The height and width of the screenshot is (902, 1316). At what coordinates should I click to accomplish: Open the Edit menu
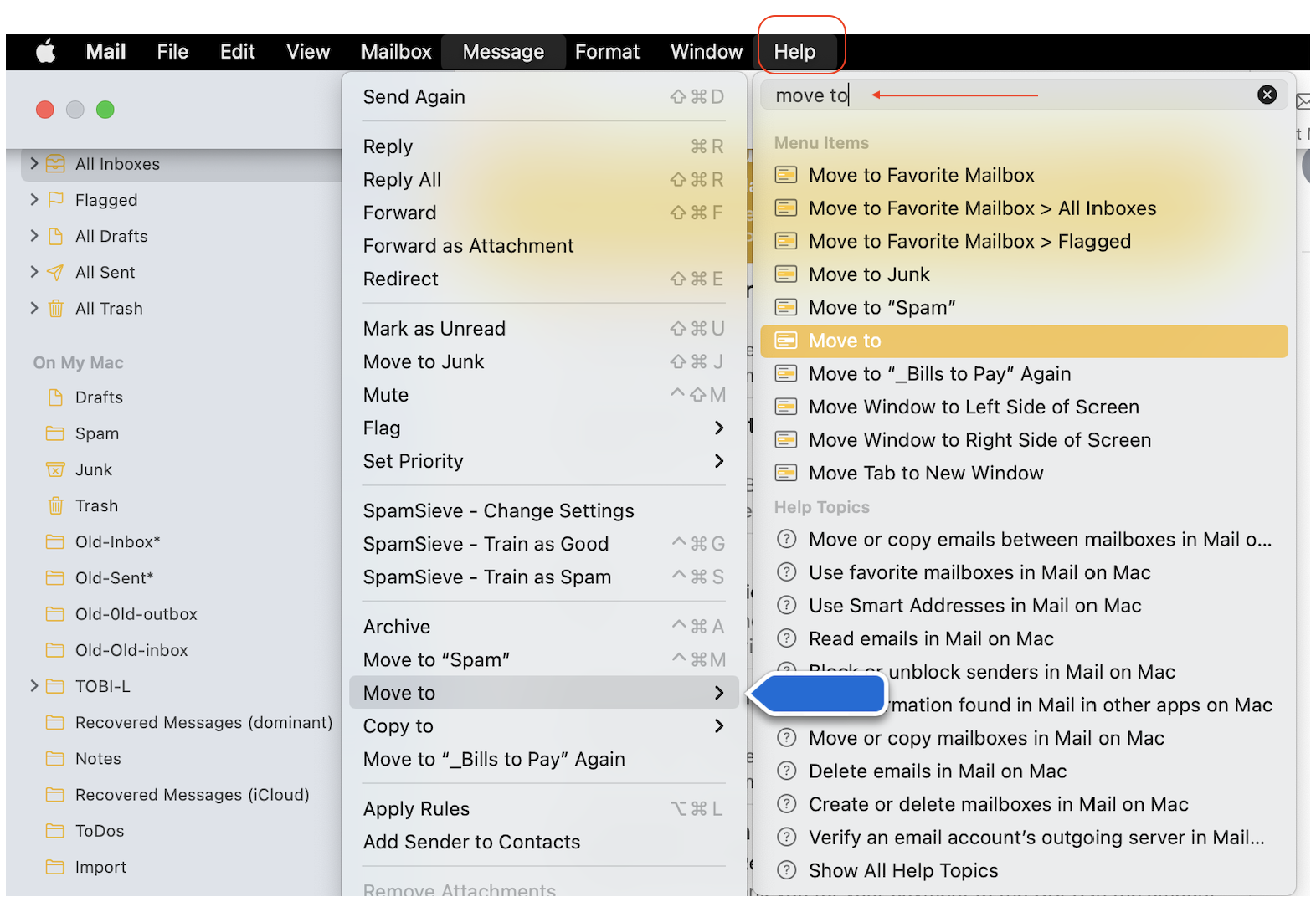(x=237, y=52)
